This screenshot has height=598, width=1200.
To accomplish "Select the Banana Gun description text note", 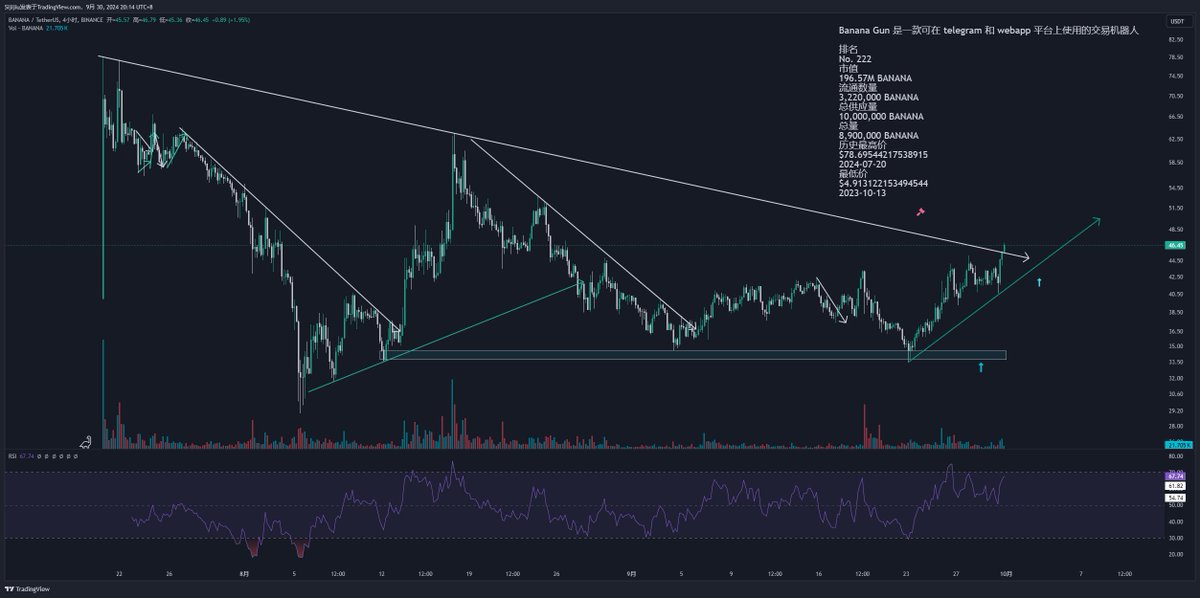I will pos(989,32).
